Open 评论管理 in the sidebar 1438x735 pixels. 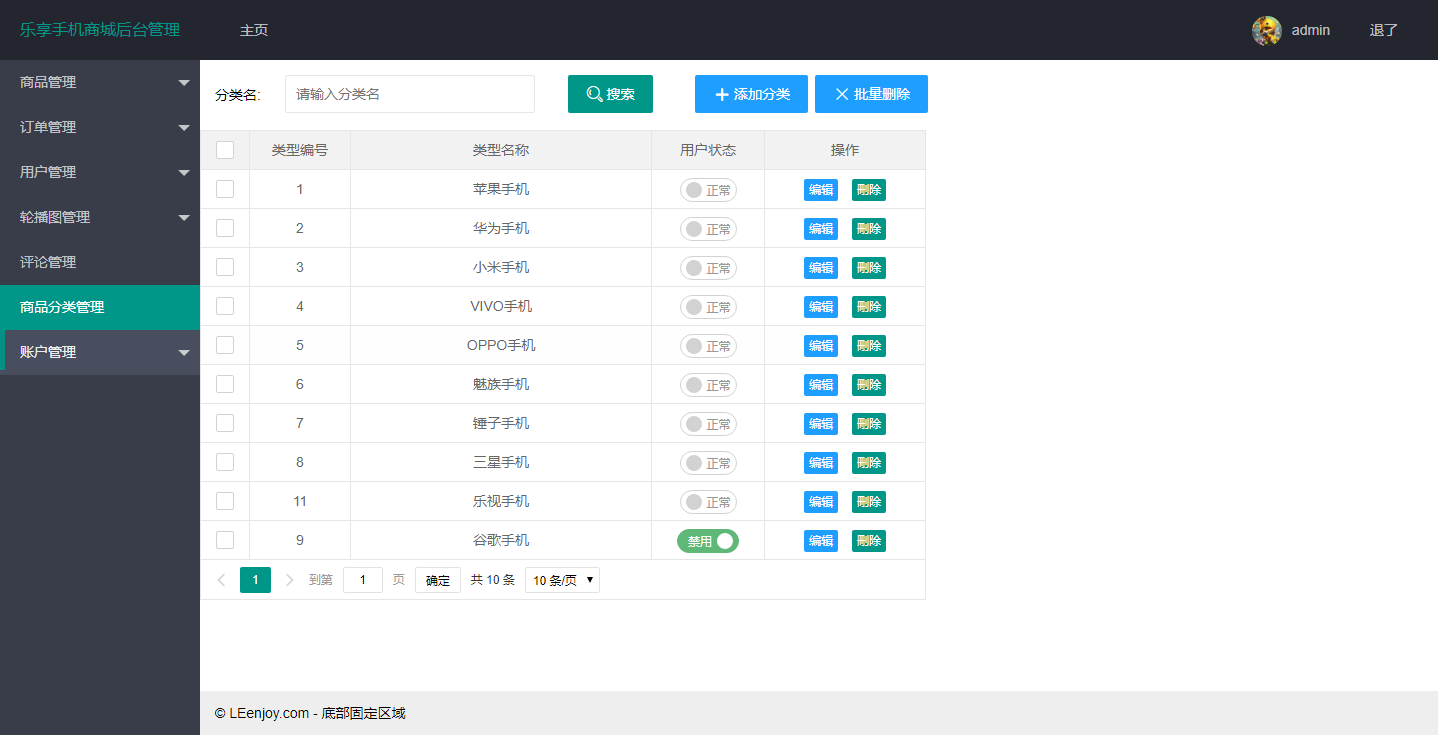point(100,262)
